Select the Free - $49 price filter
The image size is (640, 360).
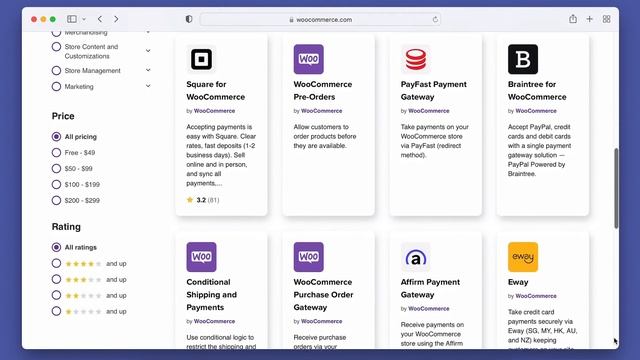[56, 153]
